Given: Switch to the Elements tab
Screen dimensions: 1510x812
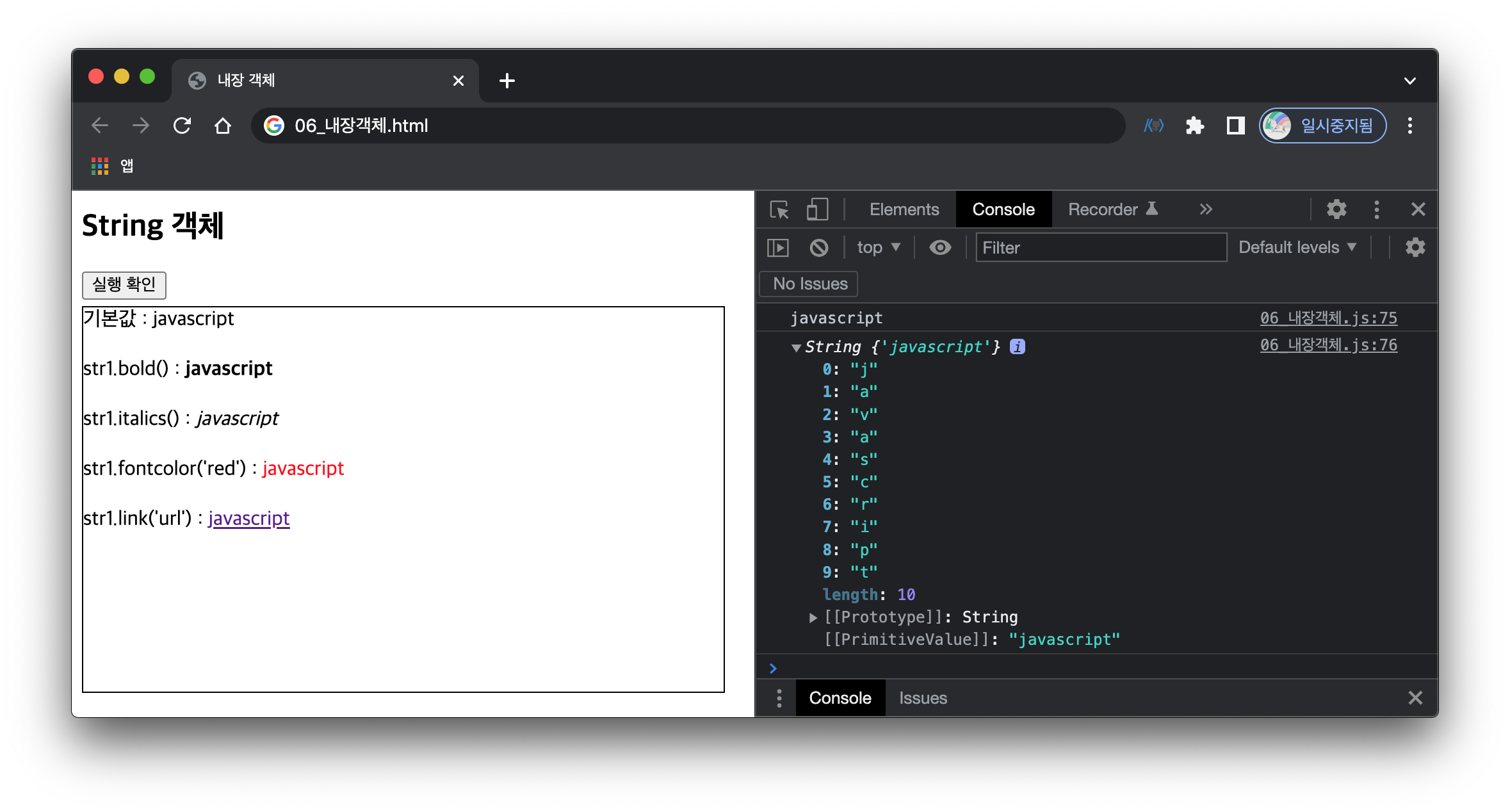Looking at the screenshot, I should point(904,209).
